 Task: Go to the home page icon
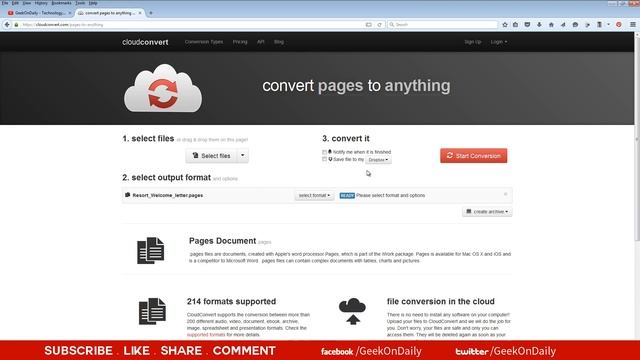(551, 24)
